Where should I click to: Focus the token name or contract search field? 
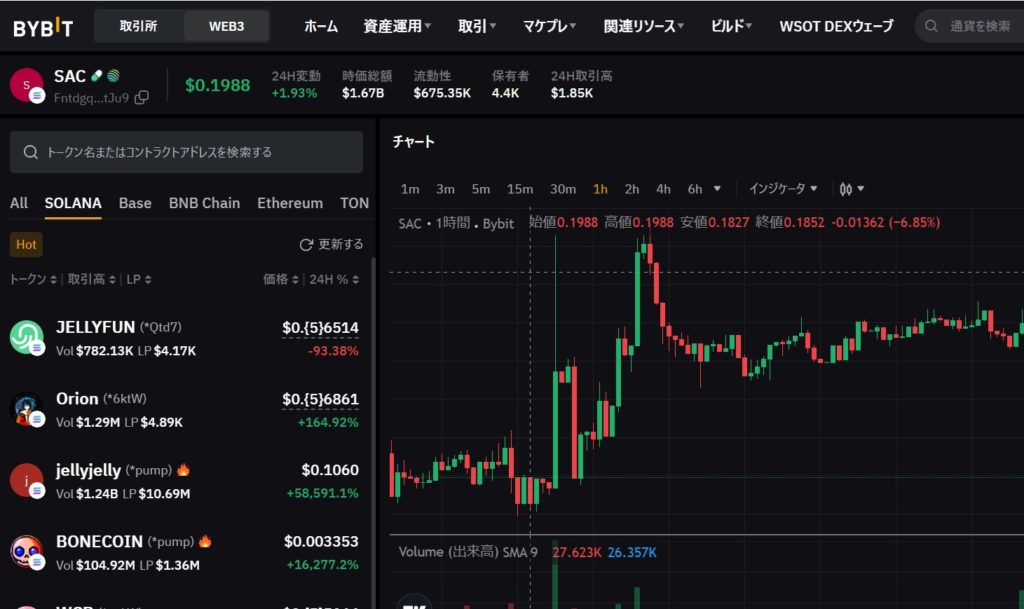click(186, 152)
